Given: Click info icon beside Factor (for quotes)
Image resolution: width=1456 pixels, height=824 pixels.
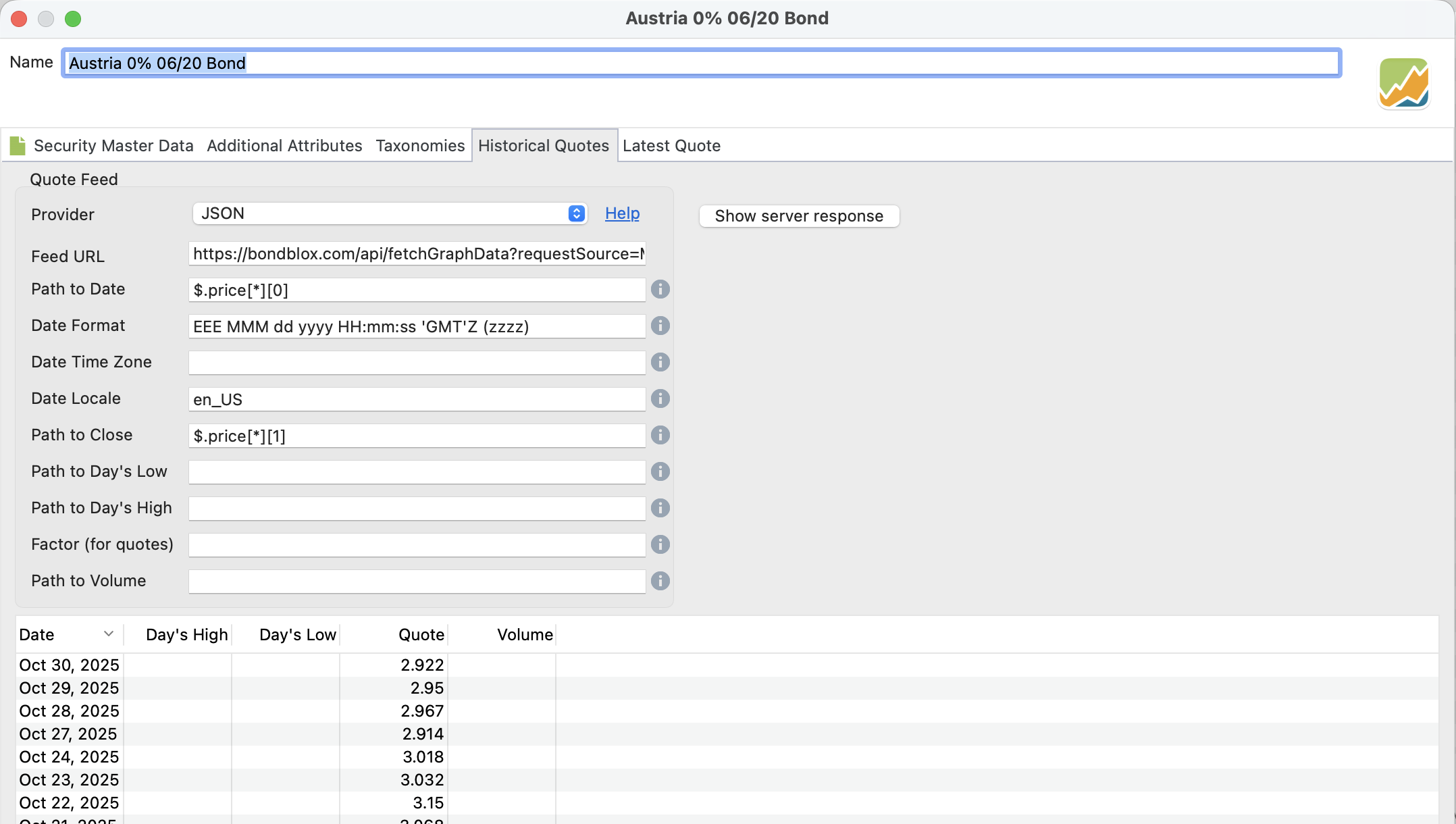Looking at the screenshot, I should point(660,545).
